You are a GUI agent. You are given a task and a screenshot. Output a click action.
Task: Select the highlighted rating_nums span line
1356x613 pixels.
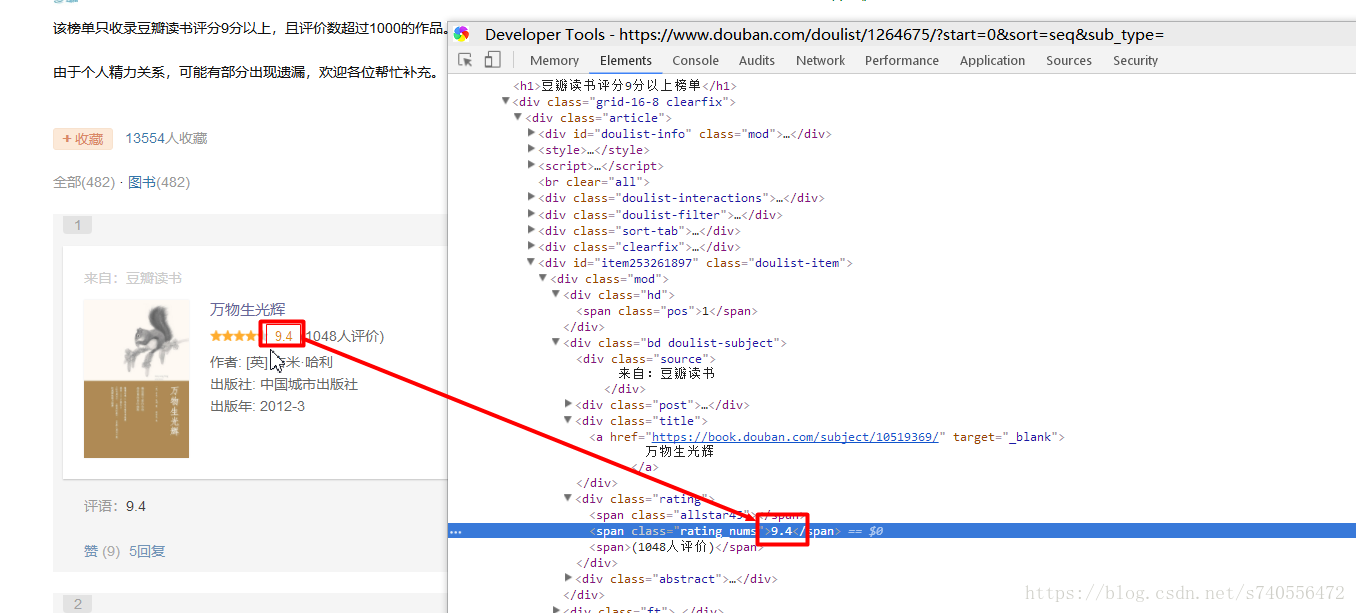click(902, 531)
